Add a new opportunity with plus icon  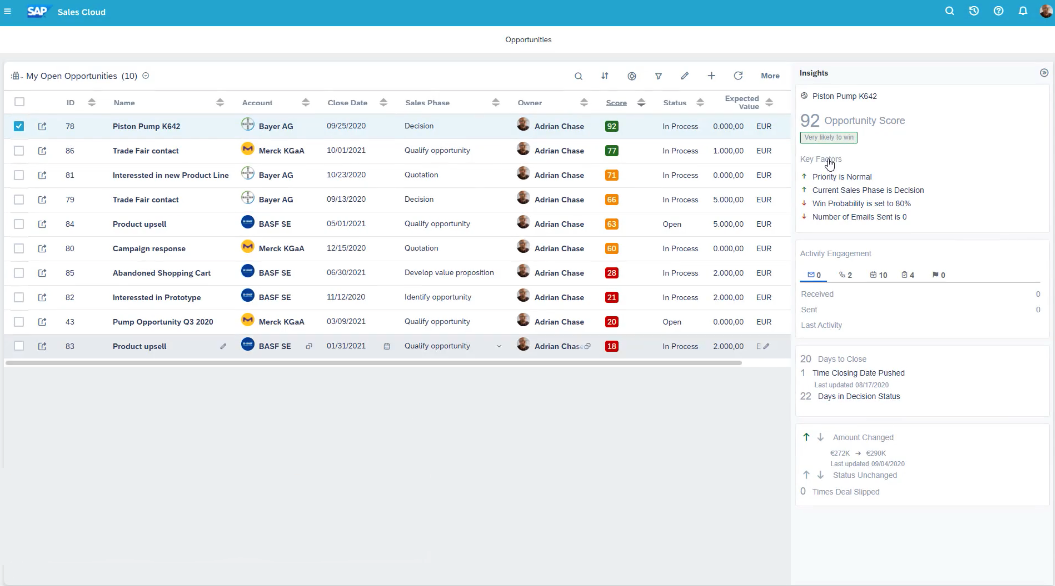tap(711, 76)
